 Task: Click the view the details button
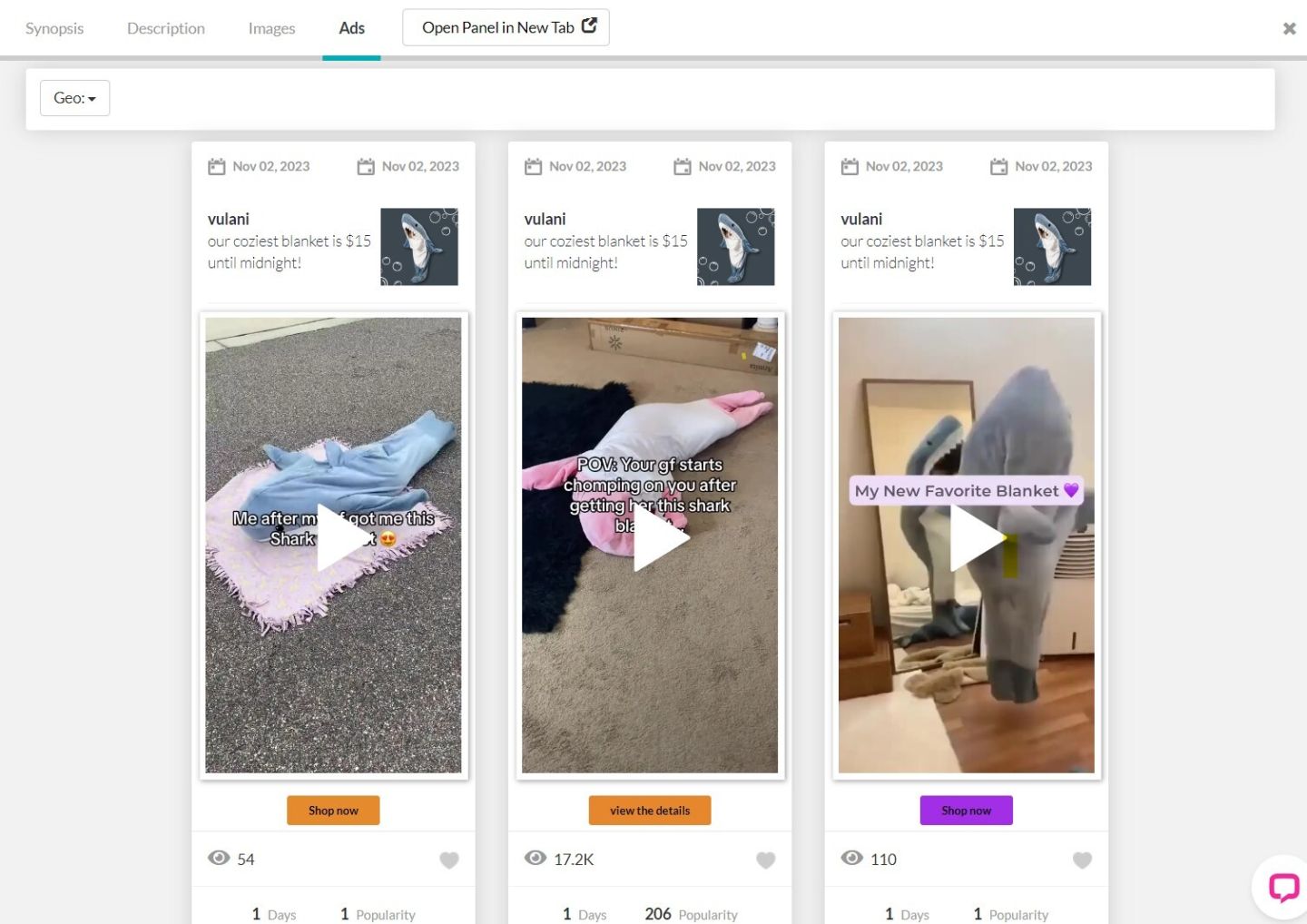click(650, 811)
